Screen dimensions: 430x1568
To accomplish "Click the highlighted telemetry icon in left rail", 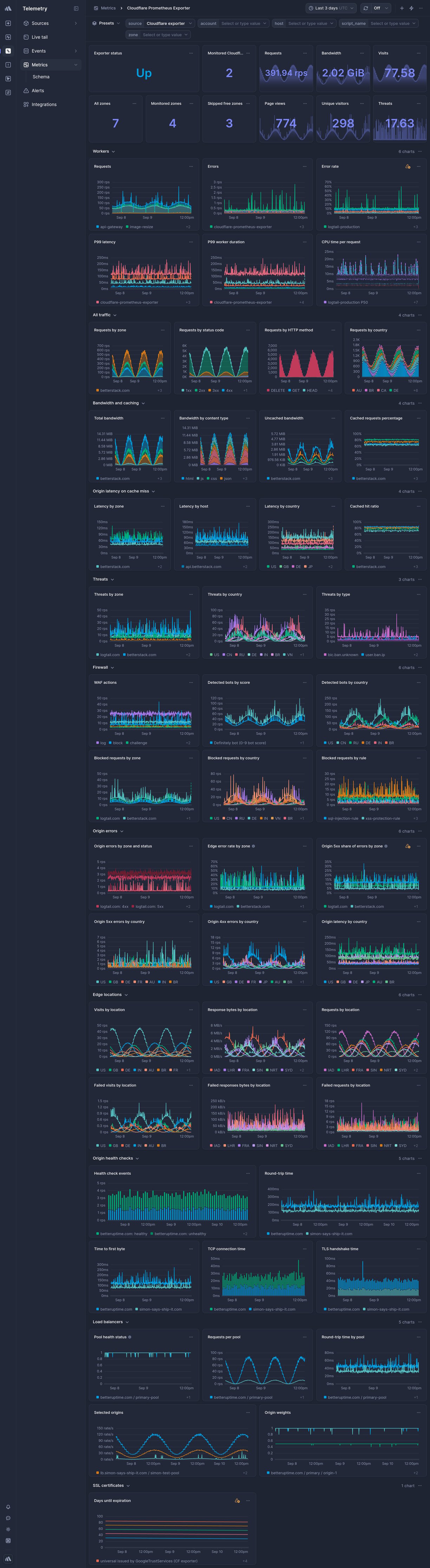I will tap(8, 51).
